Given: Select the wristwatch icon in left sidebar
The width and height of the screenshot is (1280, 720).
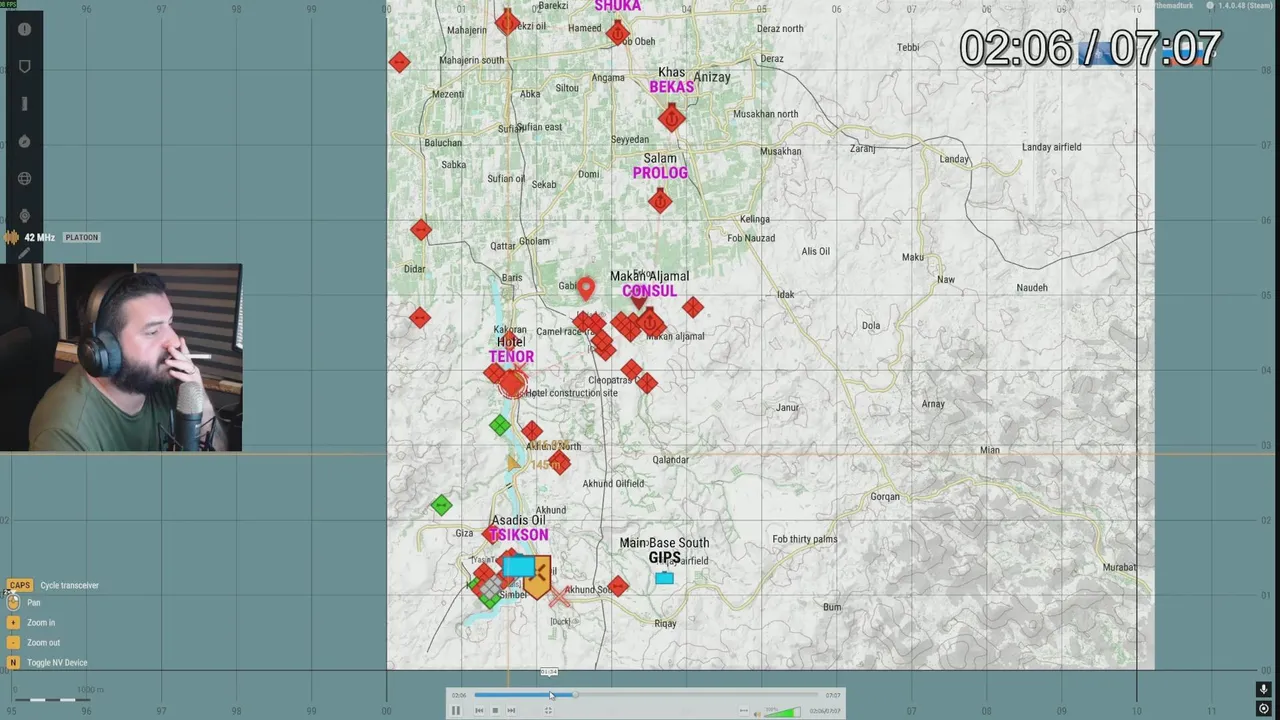Looking at the screenshot, I should click(24, 216).
